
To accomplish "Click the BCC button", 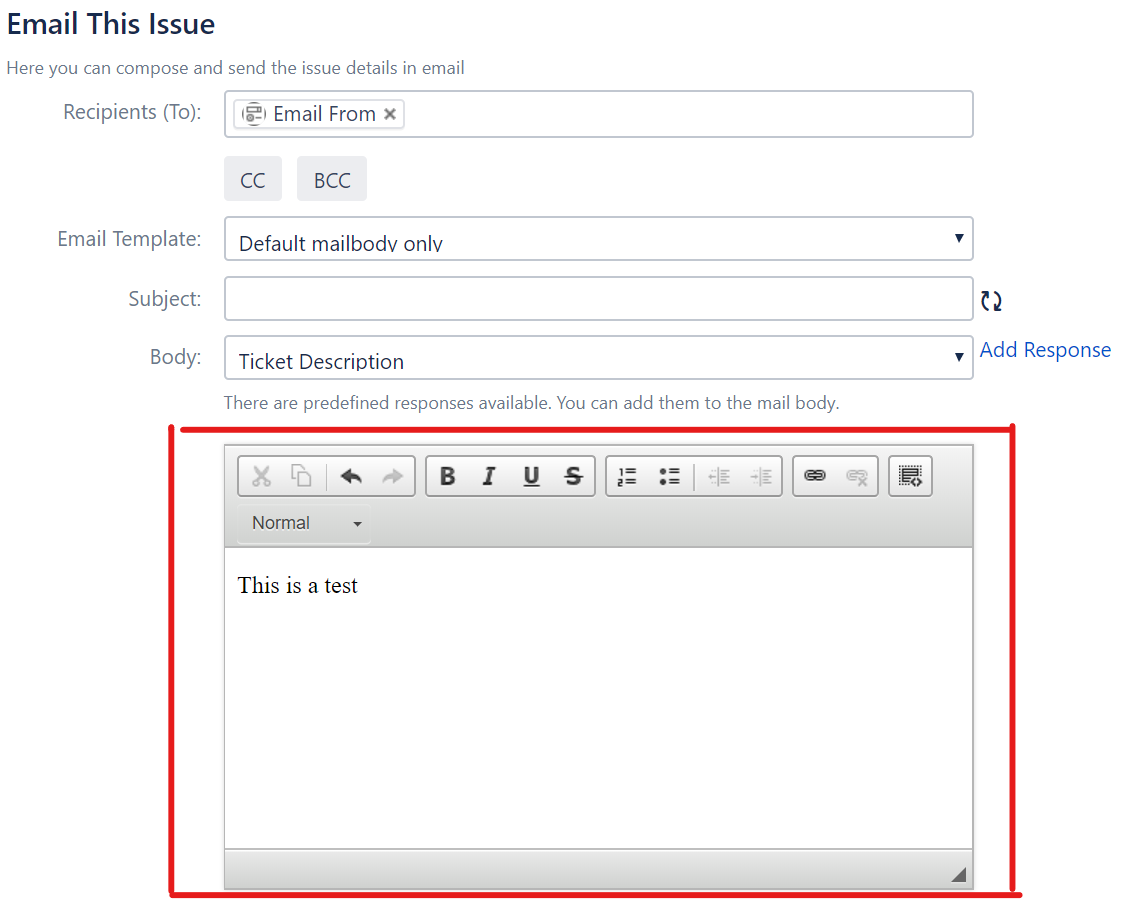I will [332, 179].
